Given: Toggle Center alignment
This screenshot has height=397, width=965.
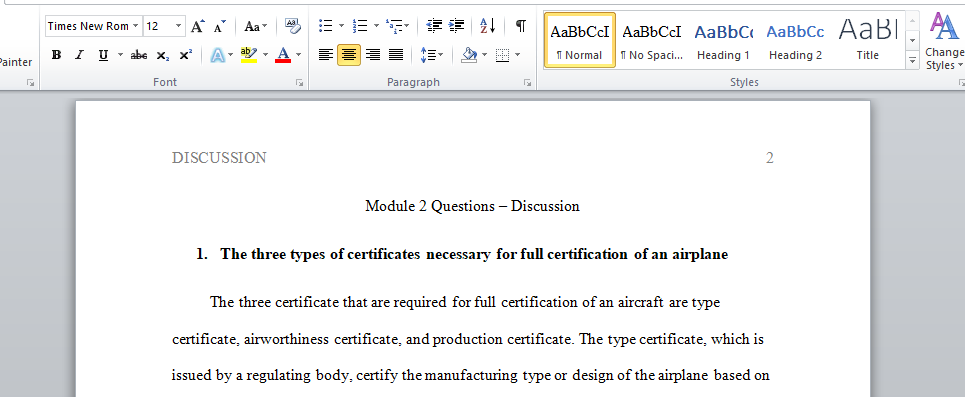Looking at the screenshot, I should 349,55.
